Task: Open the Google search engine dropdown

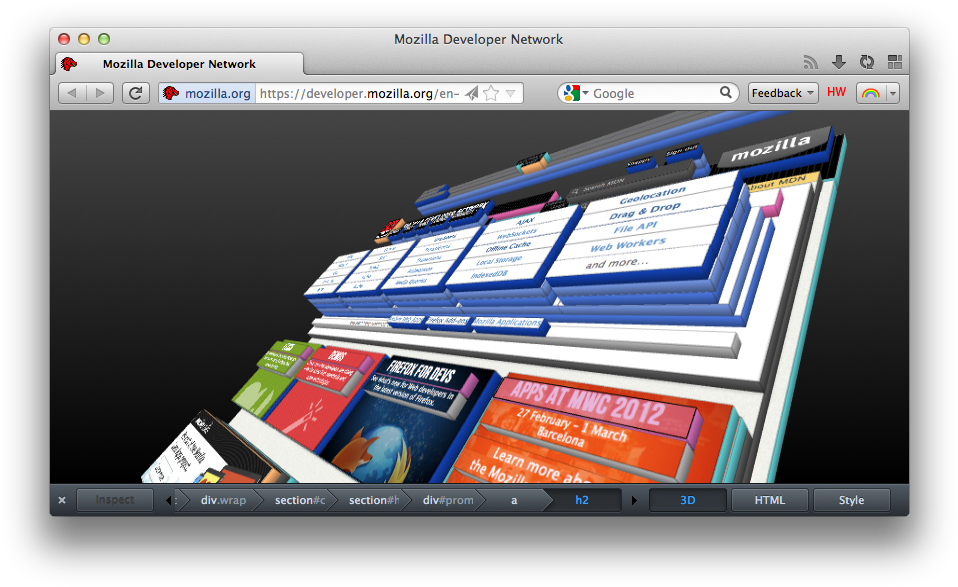Action: [x=575, y=93]
